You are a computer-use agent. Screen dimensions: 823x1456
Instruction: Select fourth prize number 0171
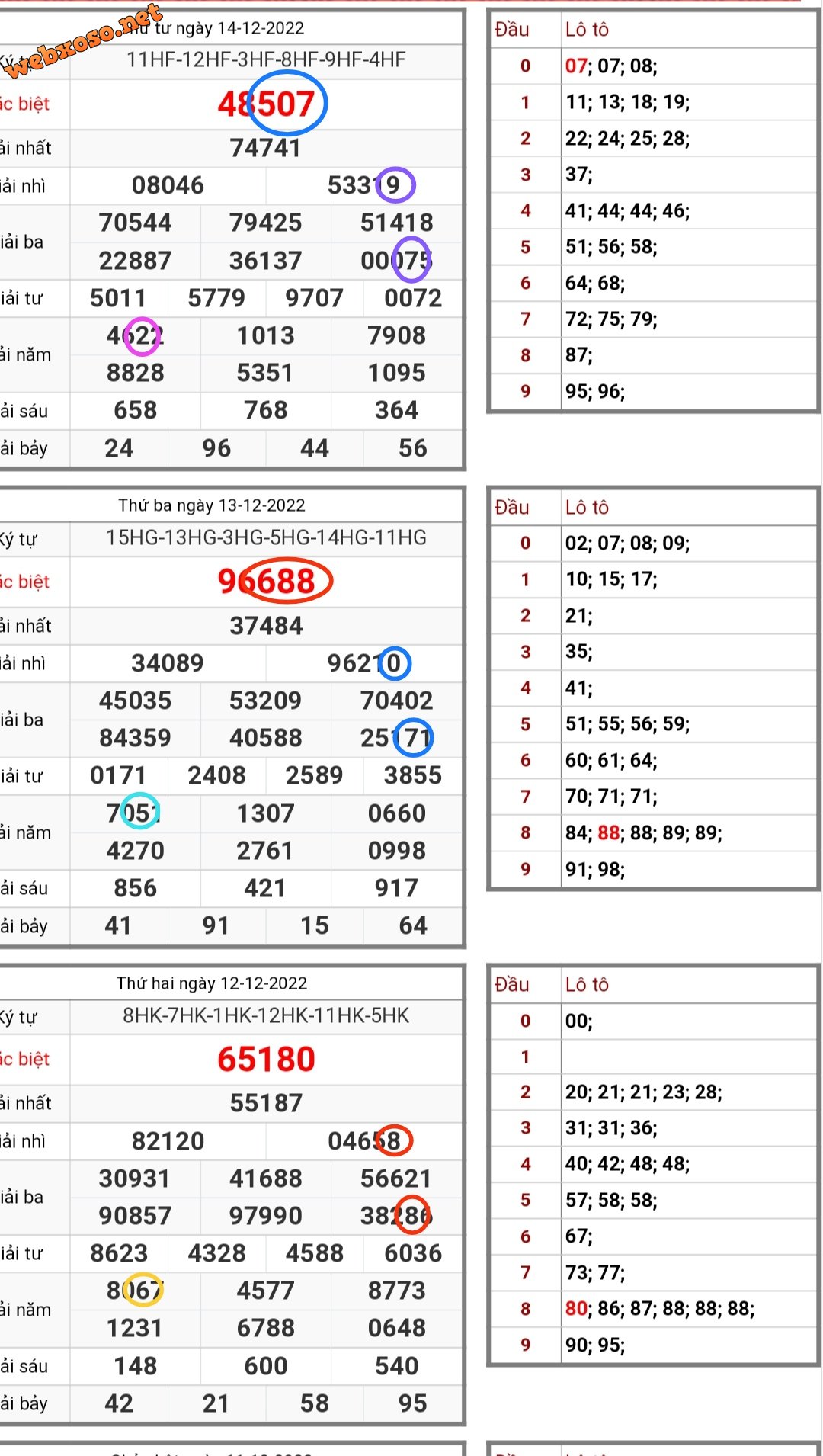tap(118, 775)
